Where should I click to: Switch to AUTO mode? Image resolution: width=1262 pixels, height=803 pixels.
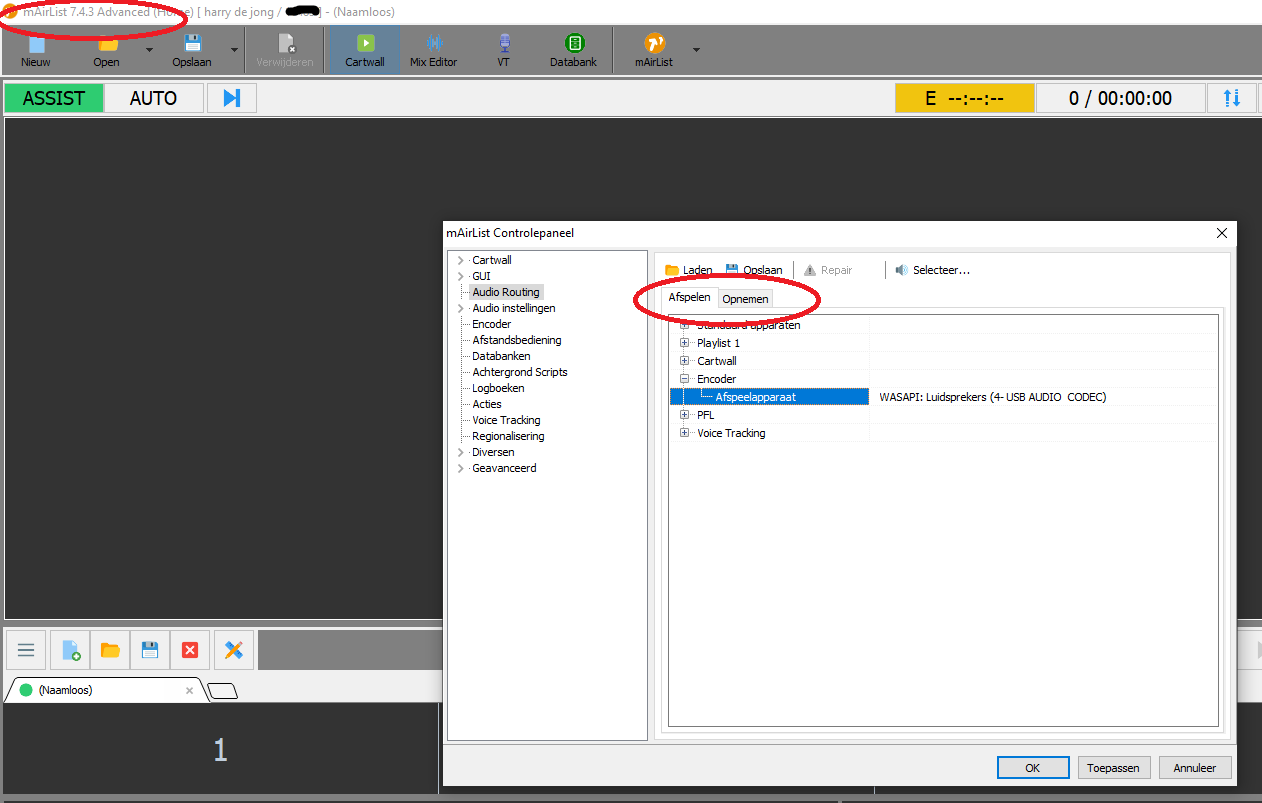(x=154, y=98)
